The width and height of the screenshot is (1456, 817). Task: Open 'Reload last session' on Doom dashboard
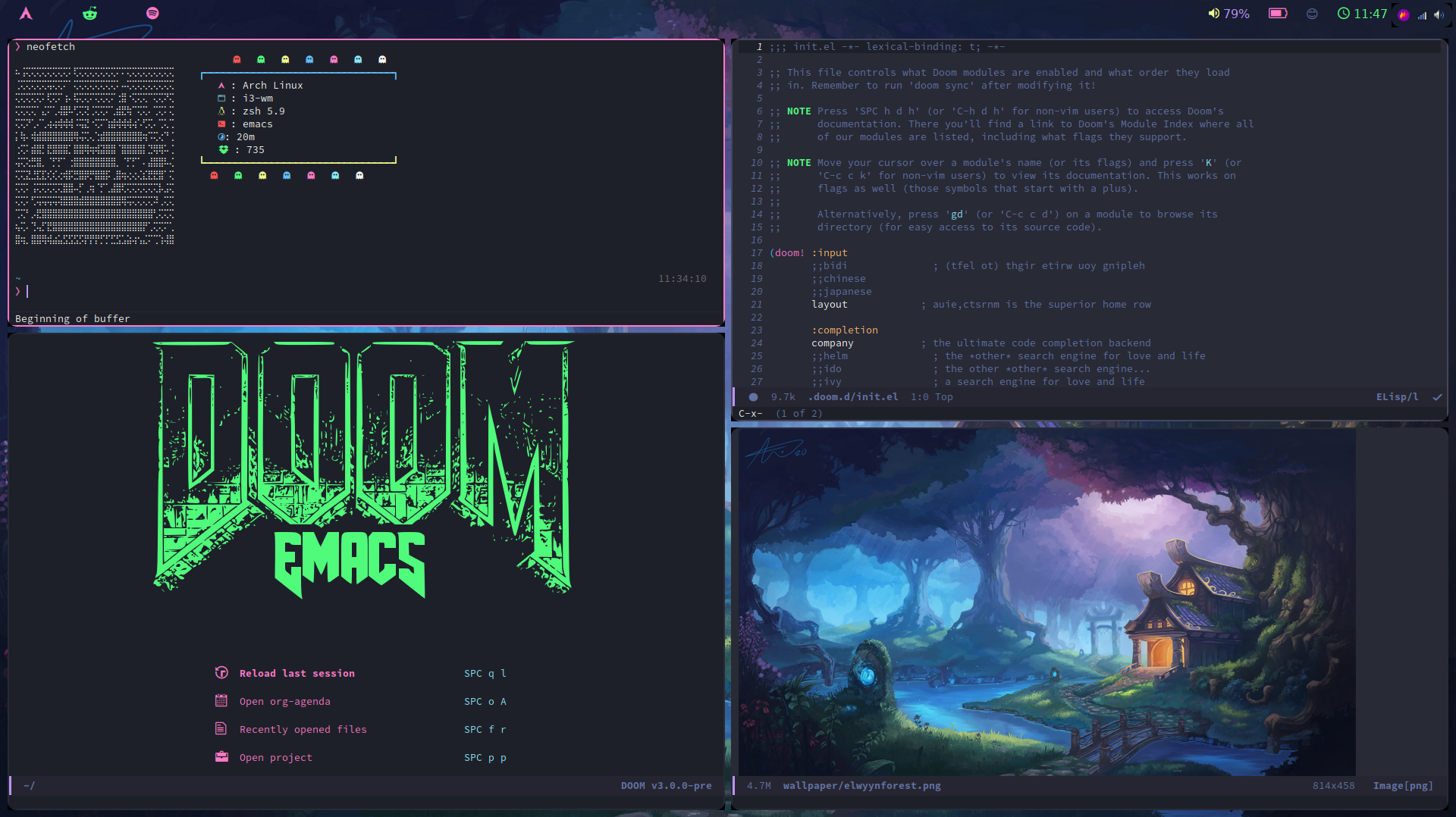pos(297,674)
